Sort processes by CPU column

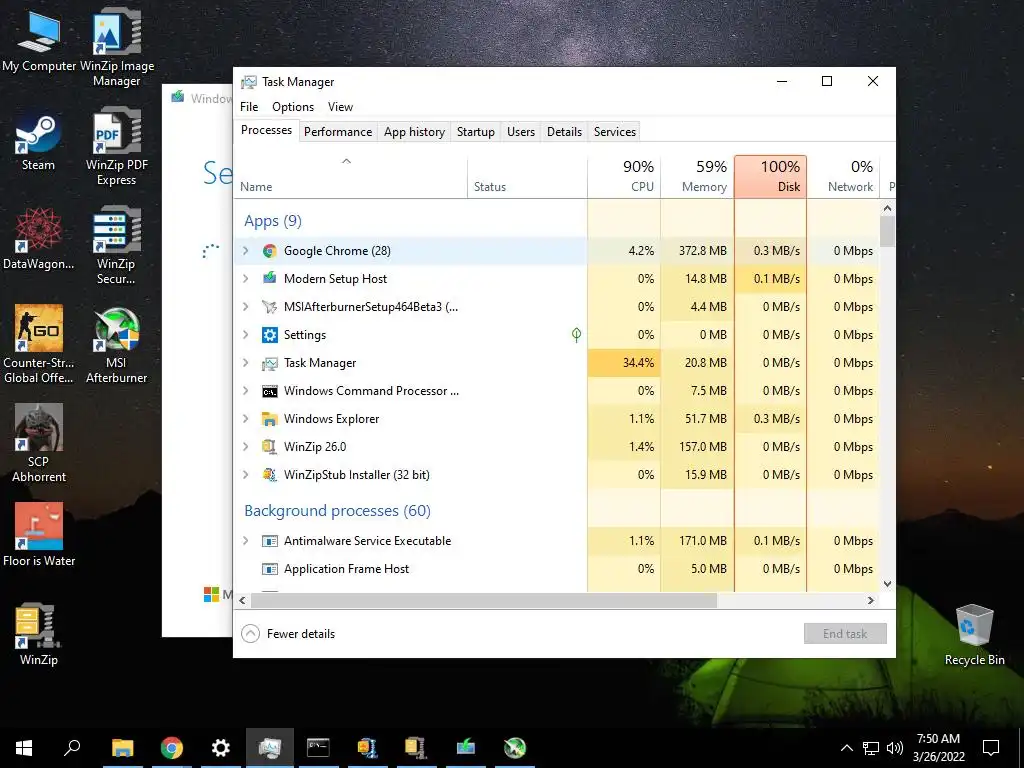pos(624,177)
